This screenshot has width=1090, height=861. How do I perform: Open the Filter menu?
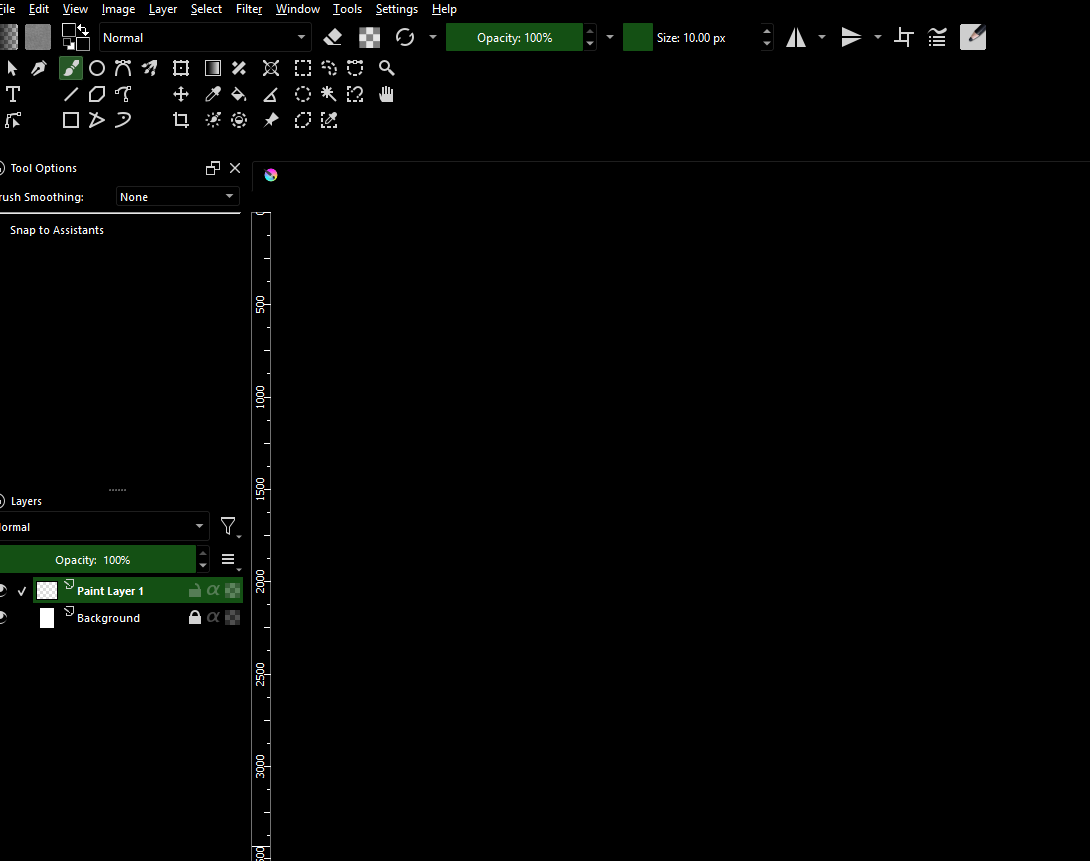[x=249, y=9]
